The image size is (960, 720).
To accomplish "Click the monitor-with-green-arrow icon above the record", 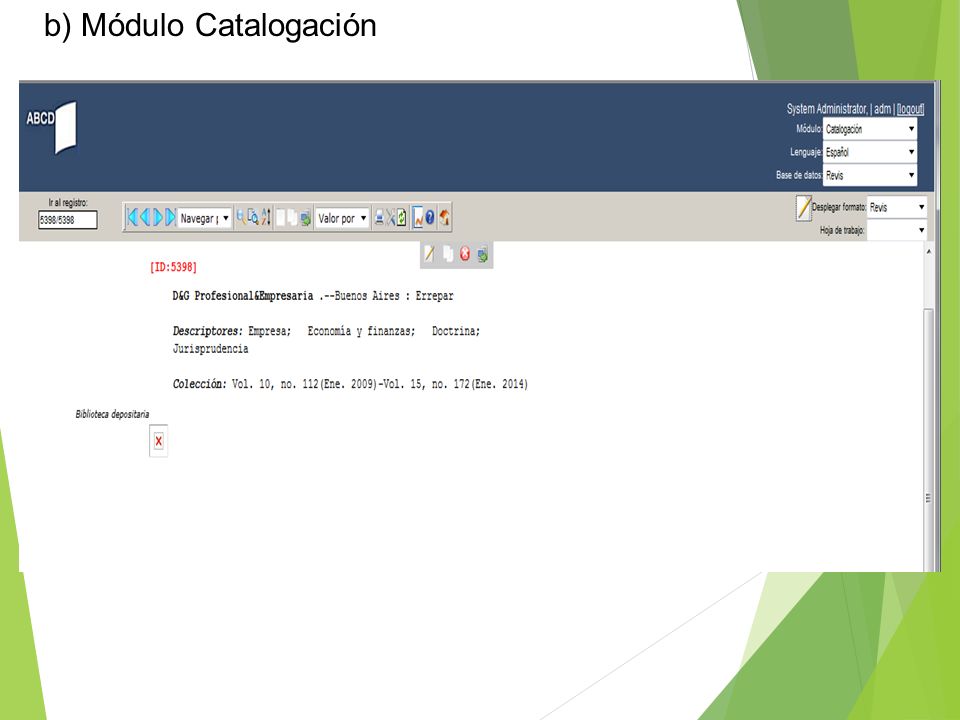I will click(x=482, y=254).
